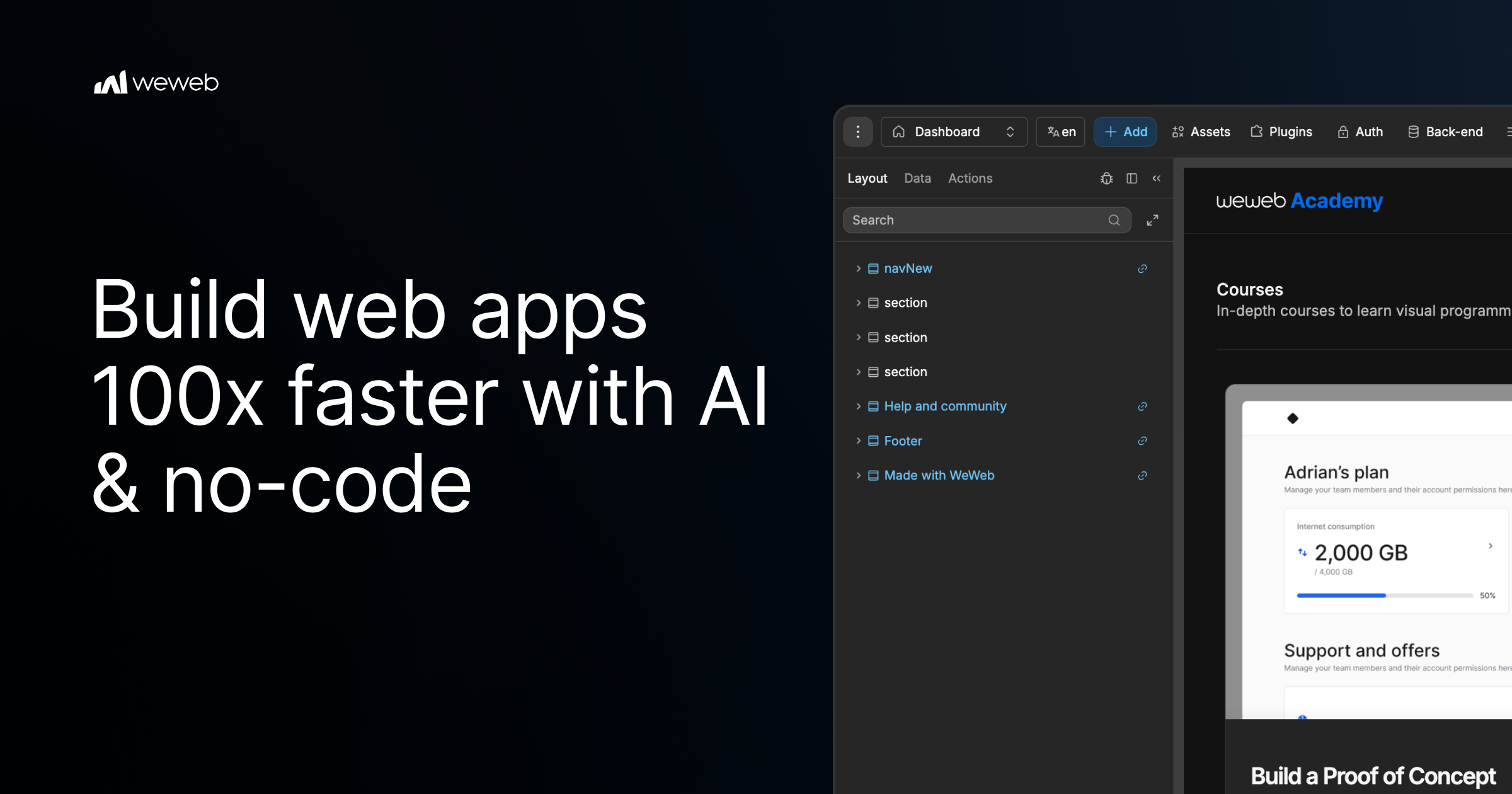Viewport: 1512px width, 794px height.
Task: Click the link icon next to Footer
Action: point(1142,440)
